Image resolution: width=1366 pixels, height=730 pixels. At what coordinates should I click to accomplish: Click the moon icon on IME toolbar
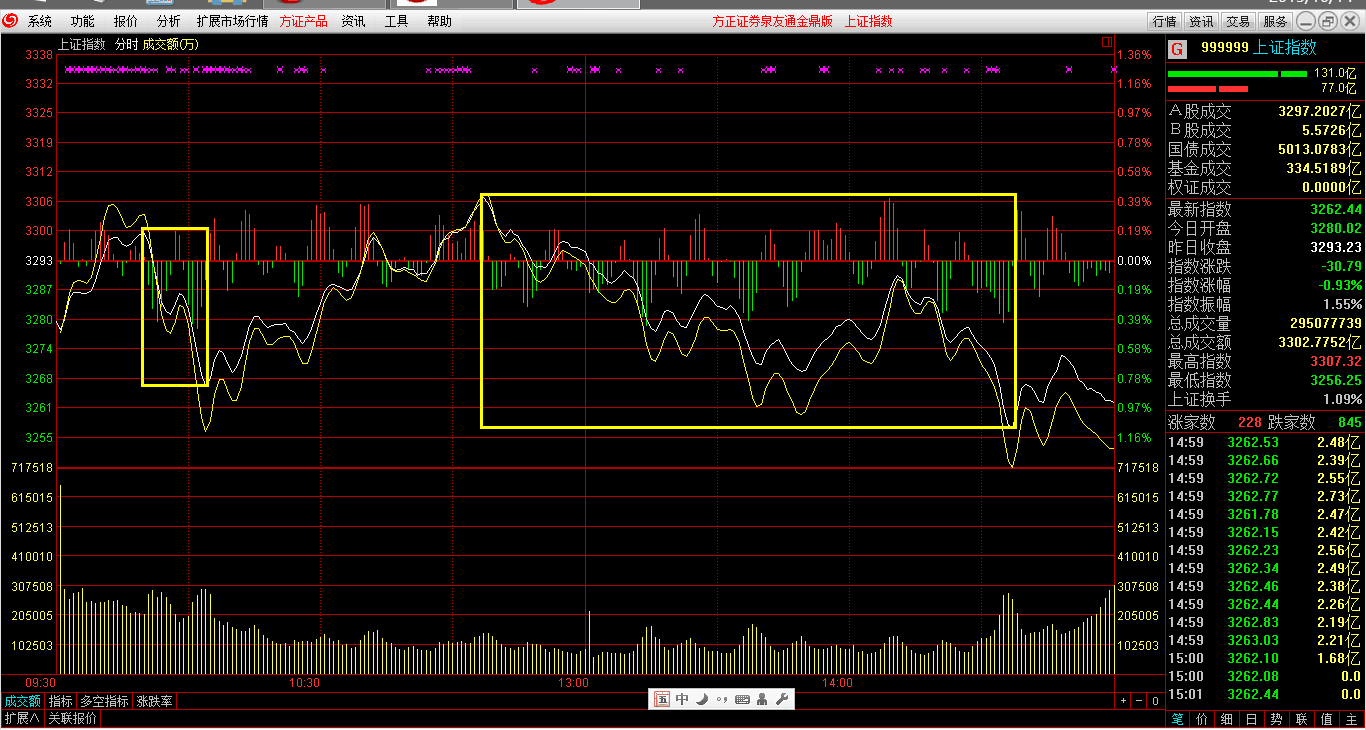pos(701,700)
